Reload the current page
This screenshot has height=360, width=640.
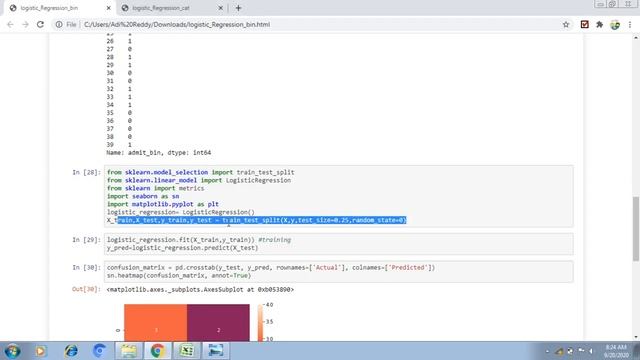click(x=40, y=24)
